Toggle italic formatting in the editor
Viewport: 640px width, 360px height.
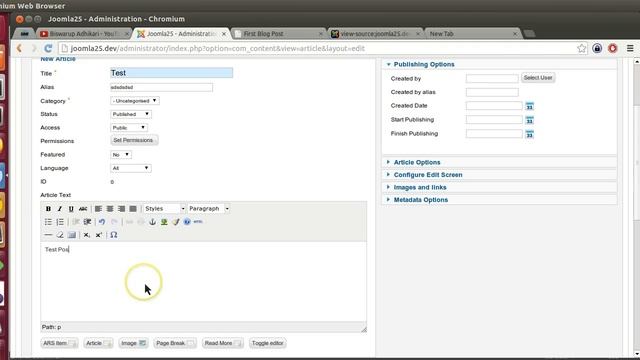(60, 209)
